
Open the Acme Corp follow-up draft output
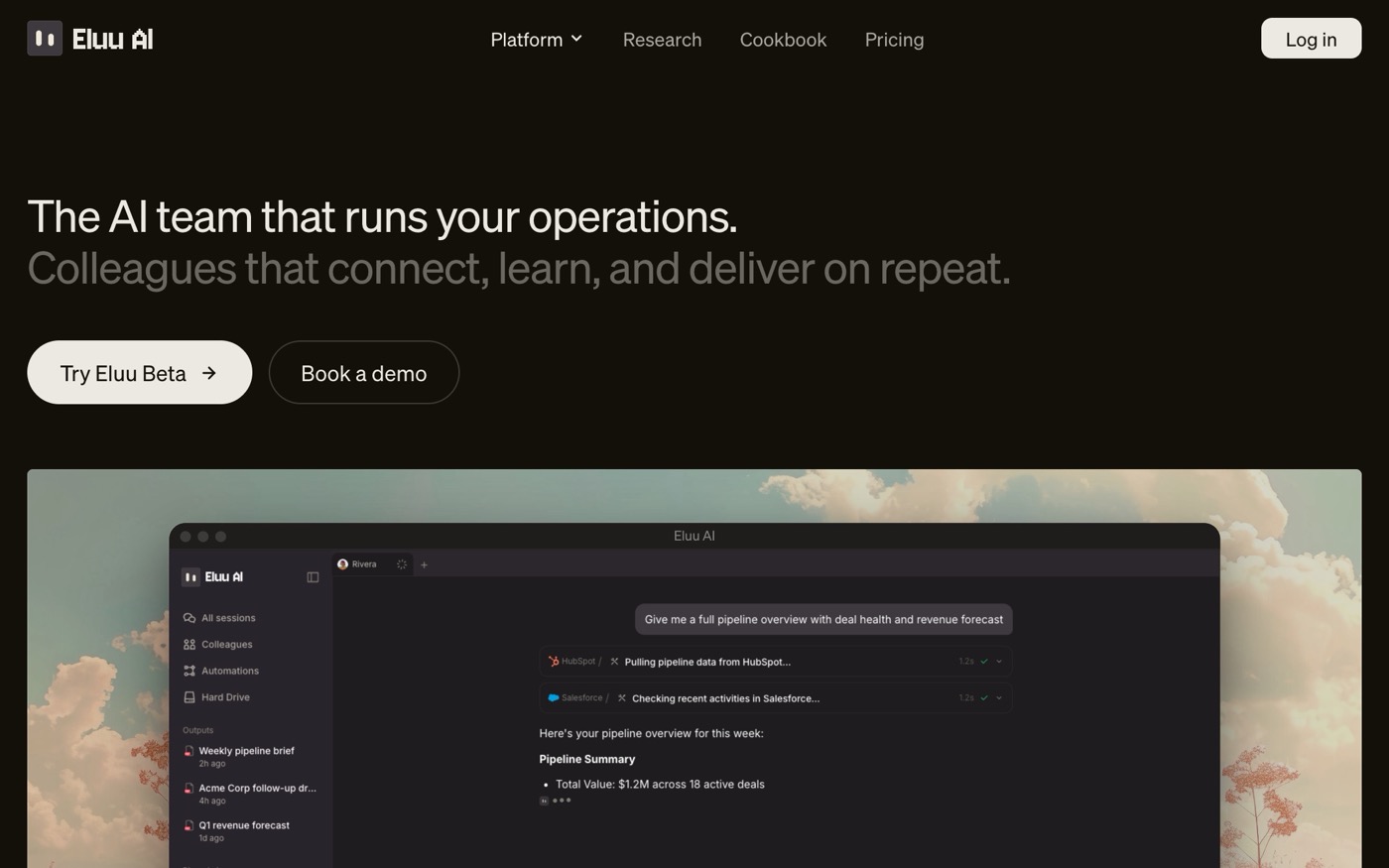250,794
